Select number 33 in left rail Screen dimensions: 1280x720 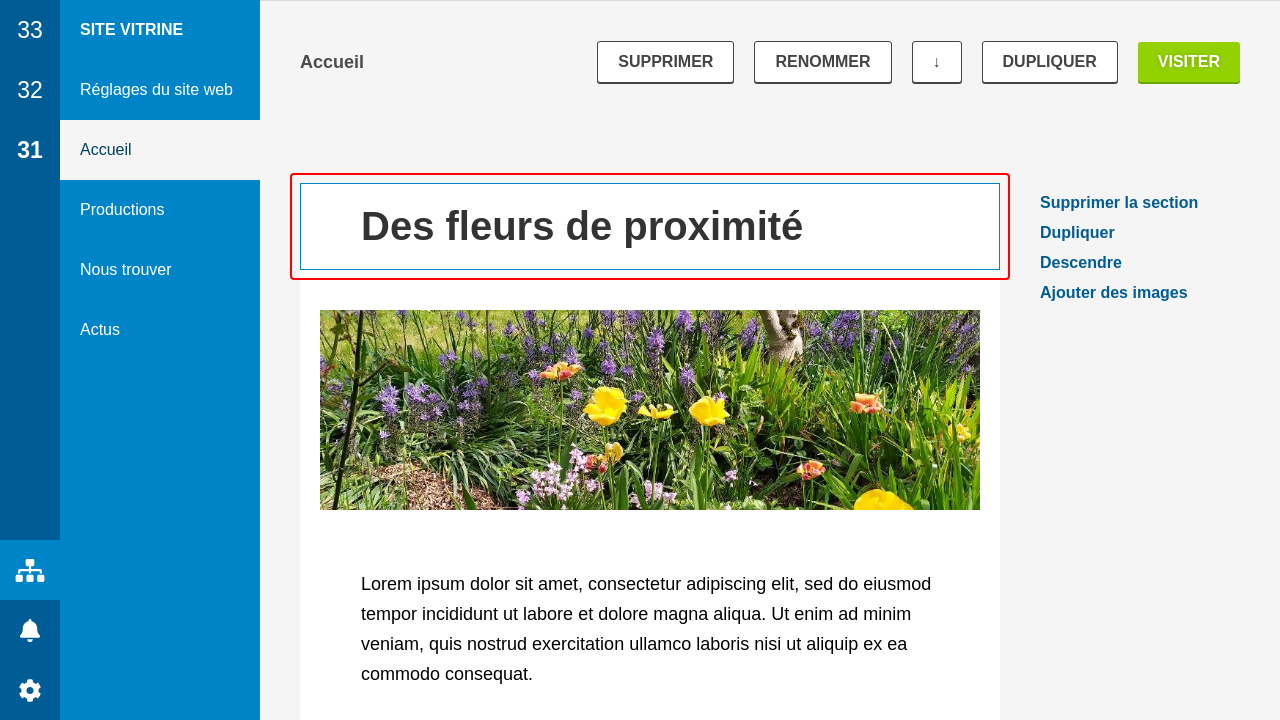30,30
